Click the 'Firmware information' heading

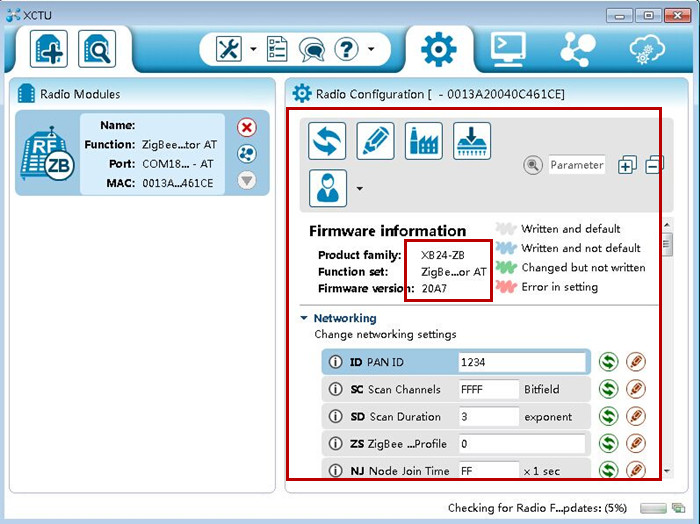tap(388, 231)
